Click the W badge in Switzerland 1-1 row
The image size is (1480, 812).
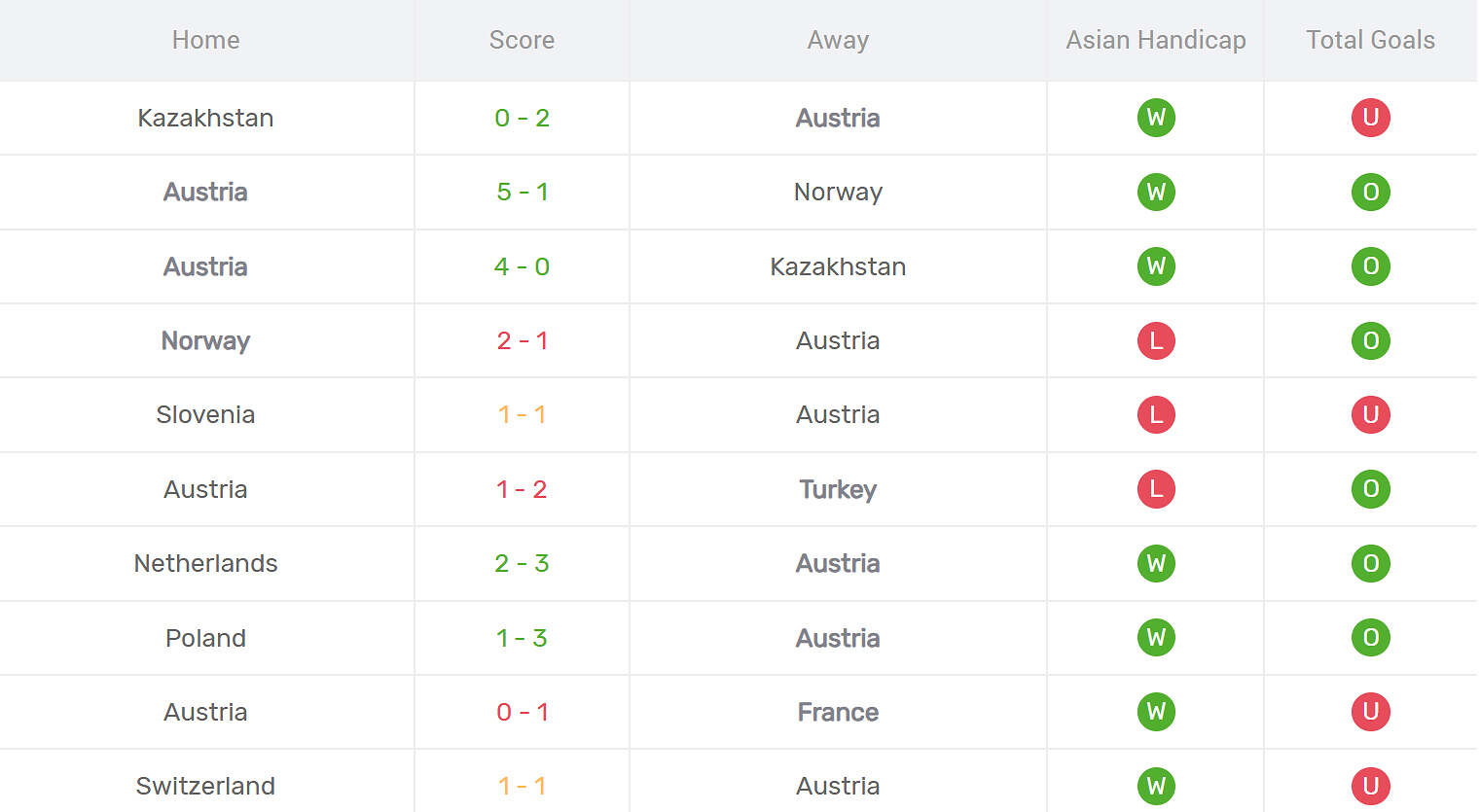(x=1156, y=786)
